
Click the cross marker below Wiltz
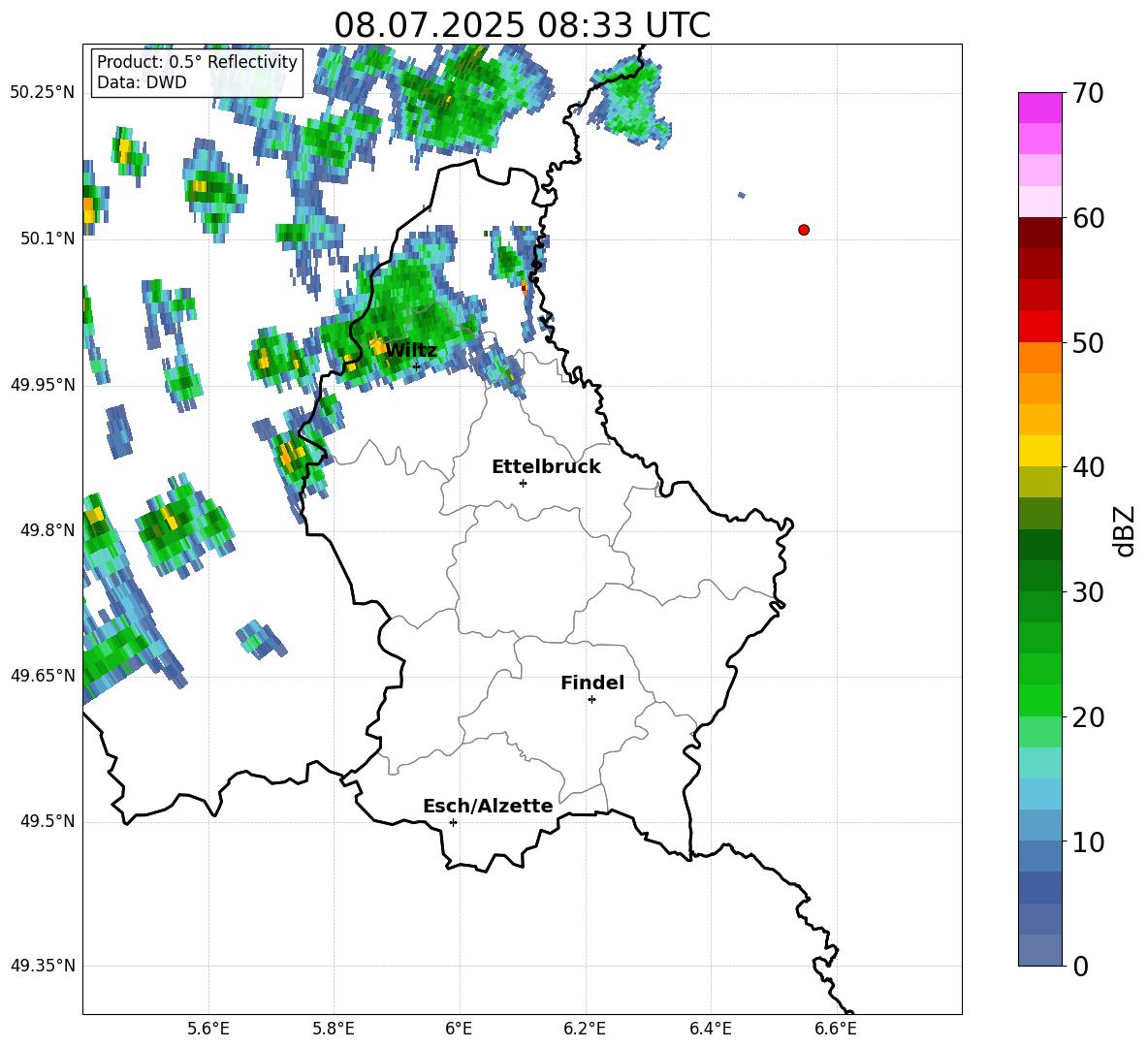tap(417, 366)
